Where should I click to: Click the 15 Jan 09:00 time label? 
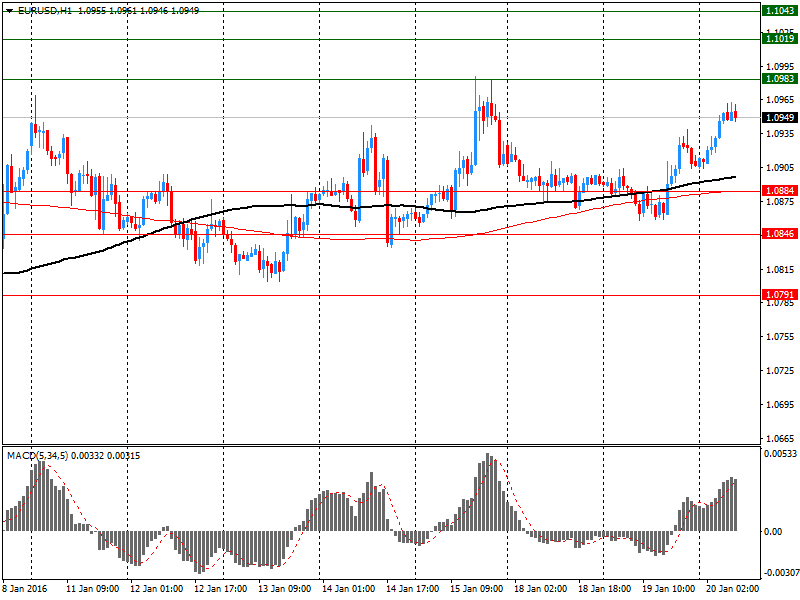coord(477,589)
